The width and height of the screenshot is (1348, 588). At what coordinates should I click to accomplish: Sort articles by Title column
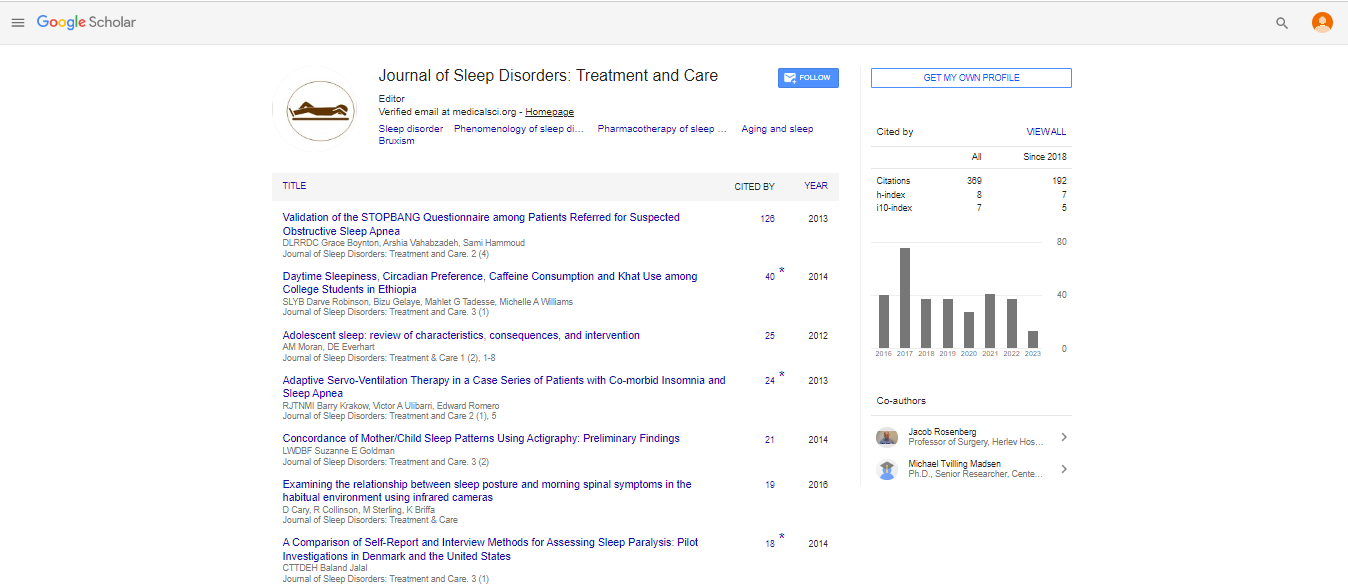tap(294, 186)
